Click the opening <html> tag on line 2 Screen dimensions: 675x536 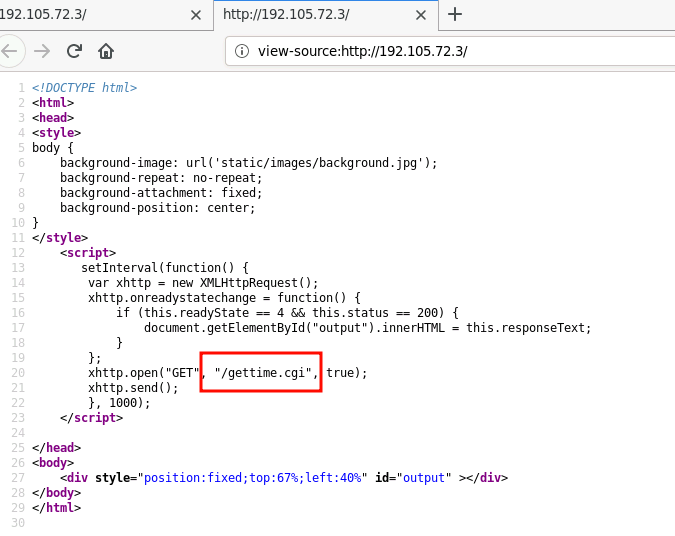pos(53,103)
